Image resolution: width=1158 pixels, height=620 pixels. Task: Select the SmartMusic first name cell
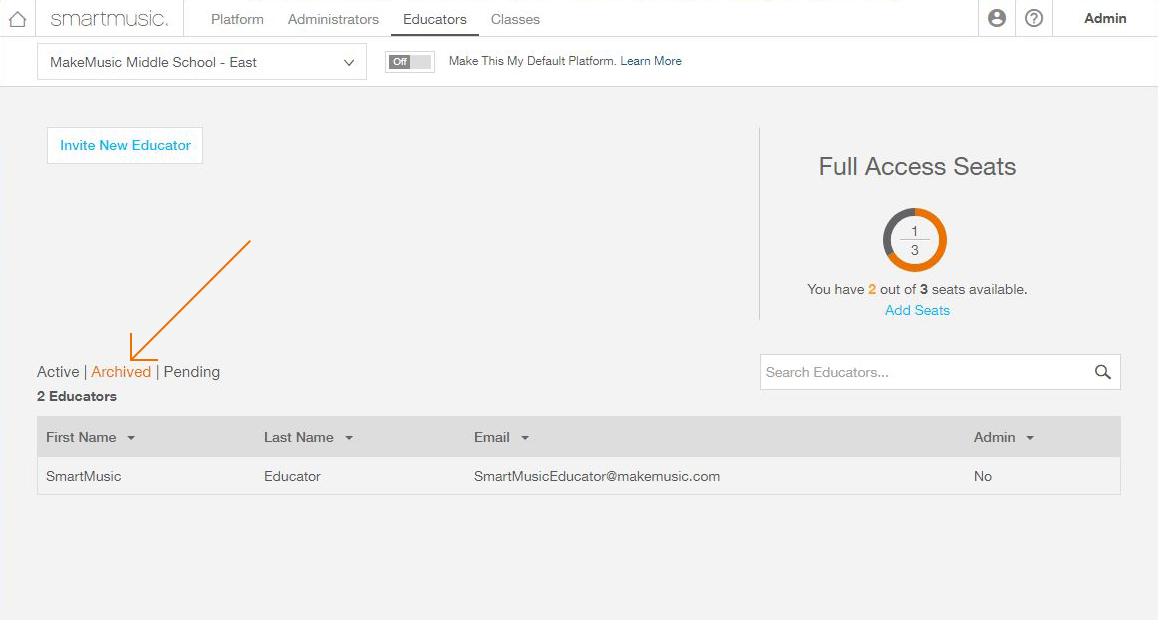83,476
